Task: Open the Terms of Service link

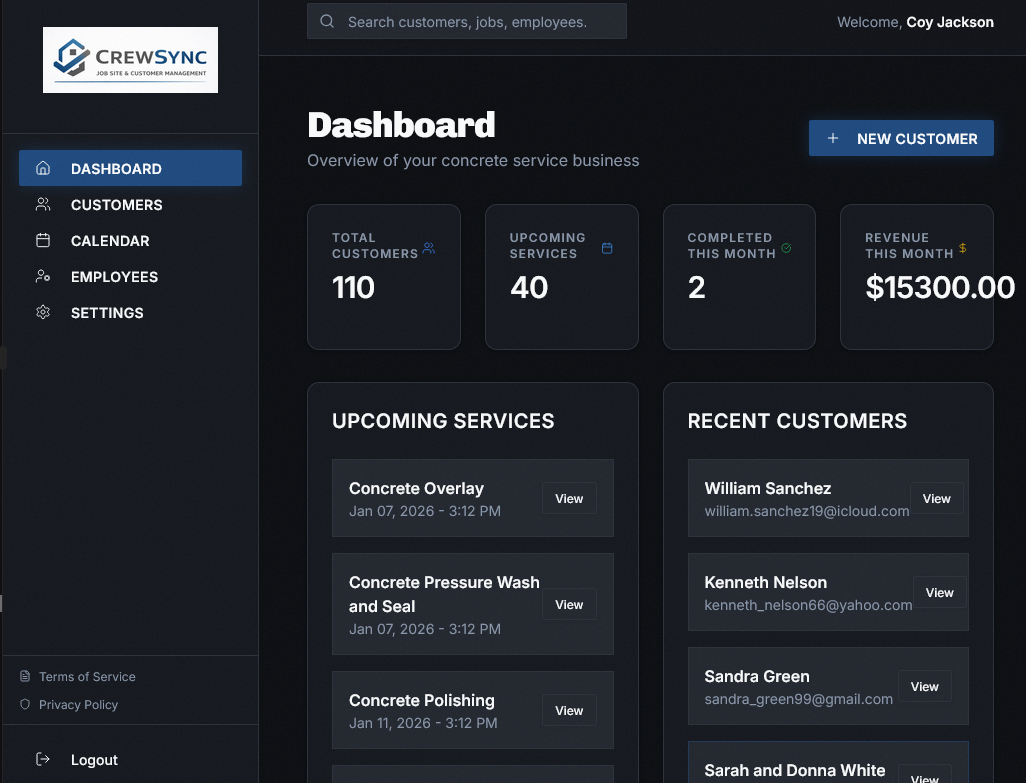Action: pyautogui.click(x=86, y=676)
